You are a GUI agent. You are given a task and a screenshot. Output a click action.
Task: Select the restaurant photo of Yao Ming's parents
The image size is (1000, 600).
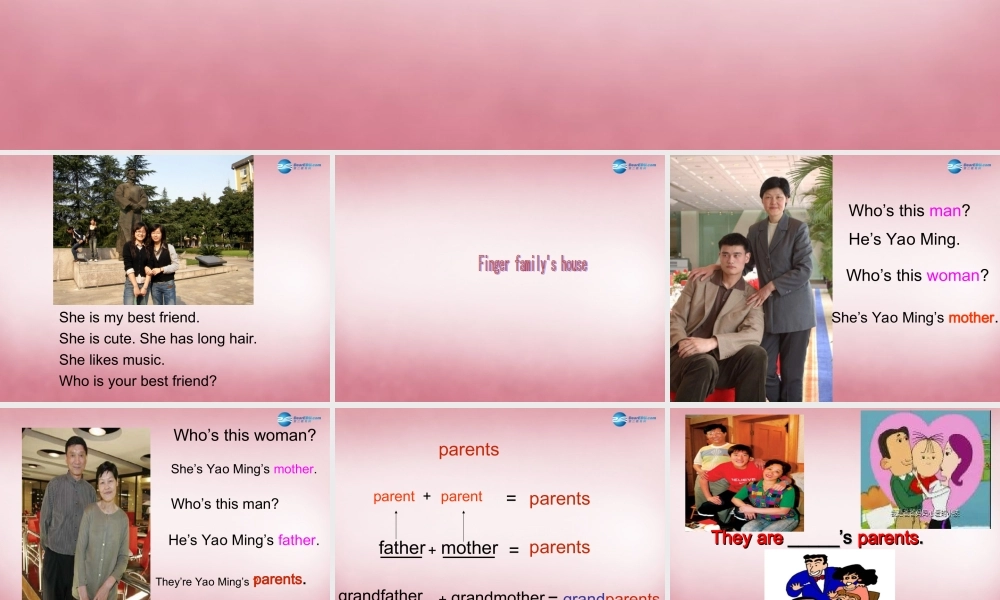click(86, 514)
